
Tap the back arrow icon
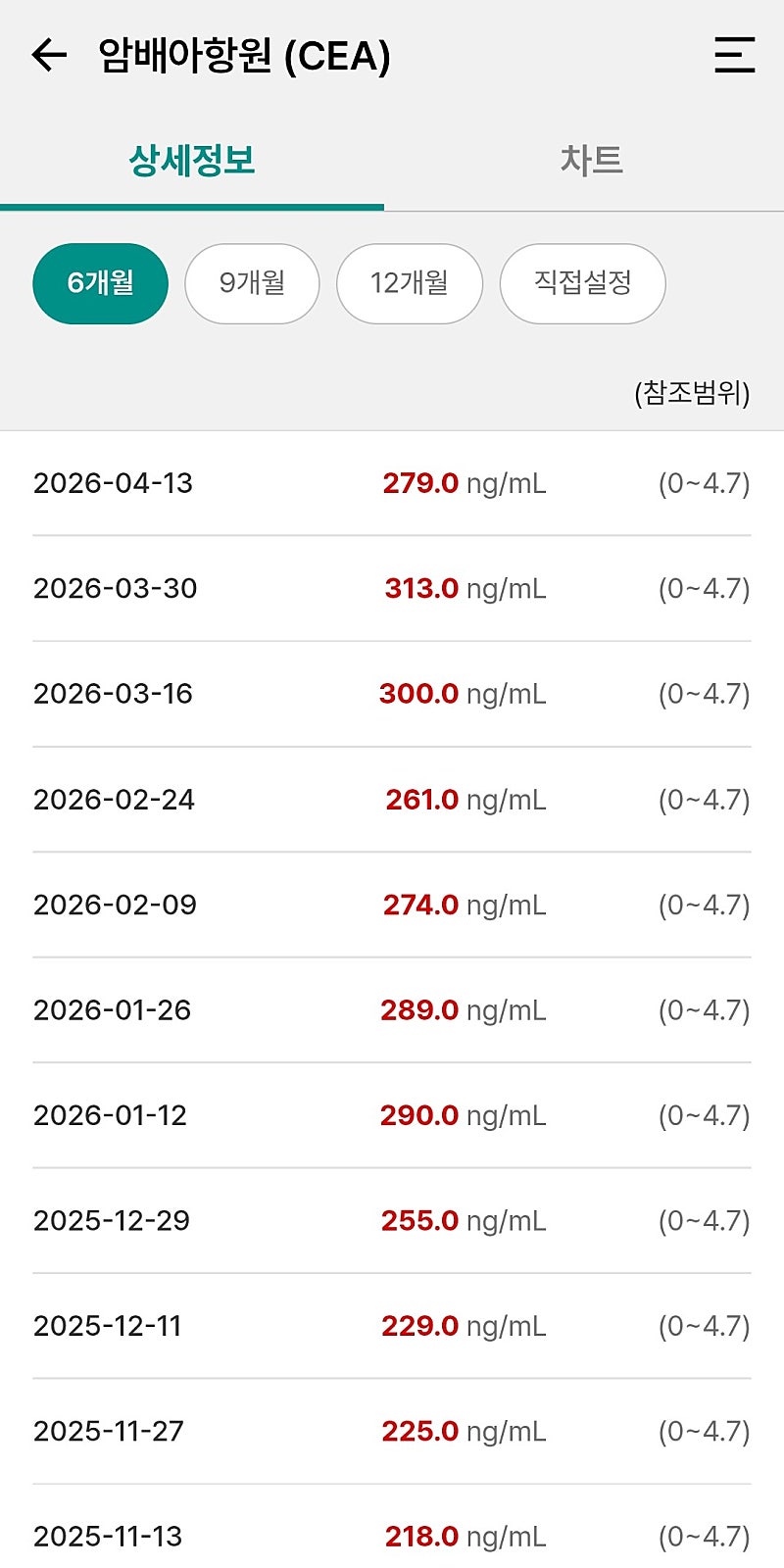(x=49, y=55)
